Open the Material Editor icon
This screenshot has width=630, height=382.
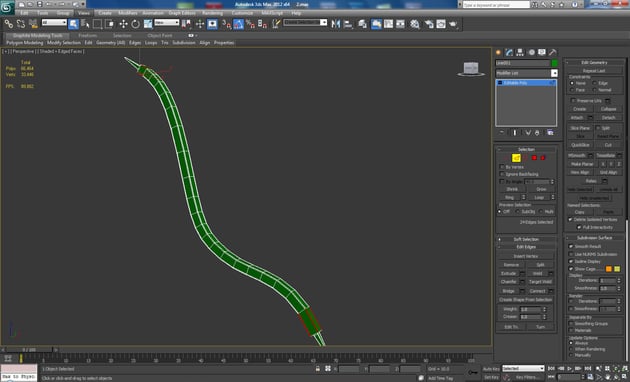[x=415, y=24]
